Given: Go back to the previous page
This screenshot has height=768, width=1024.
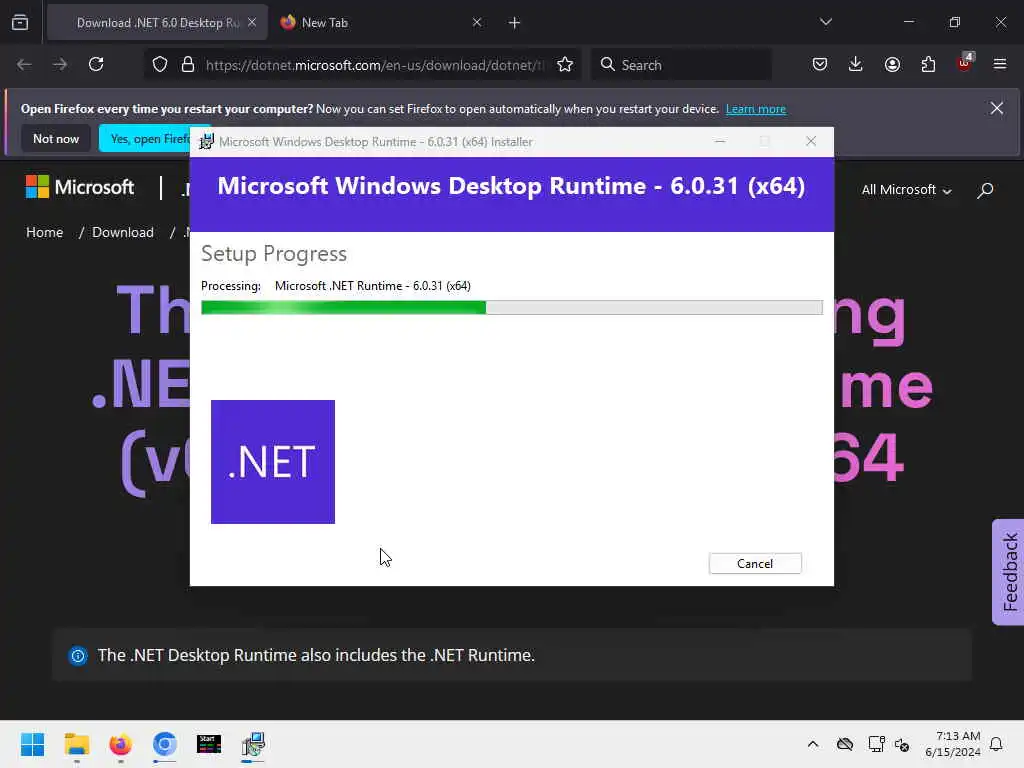Looking at the screenshot, I should click(x=24, y=65).
